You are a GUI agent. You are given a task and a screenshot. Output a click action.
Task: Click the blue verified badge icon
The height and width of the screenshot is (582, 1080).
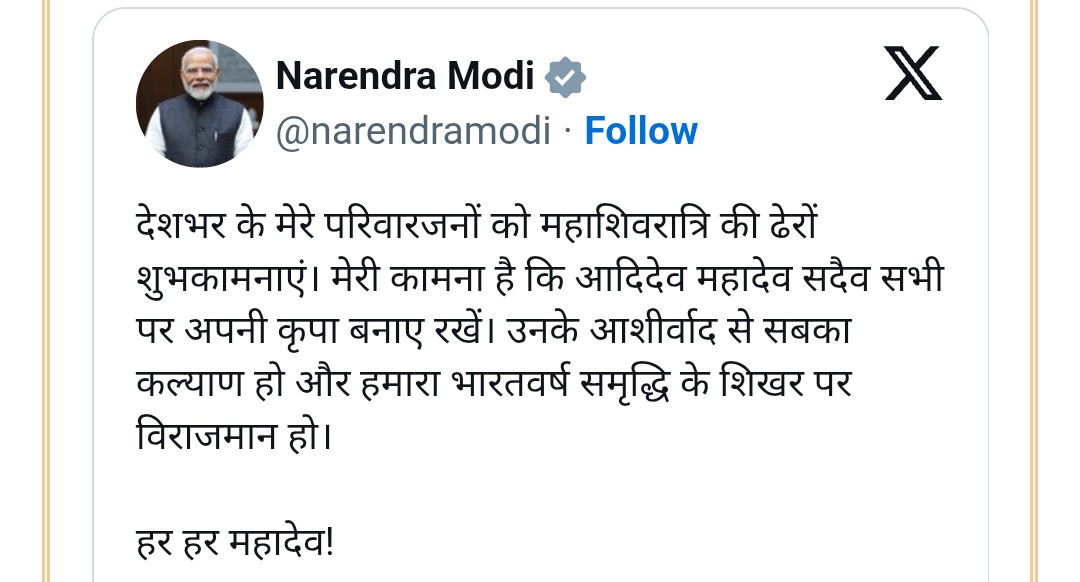point(565,76)
